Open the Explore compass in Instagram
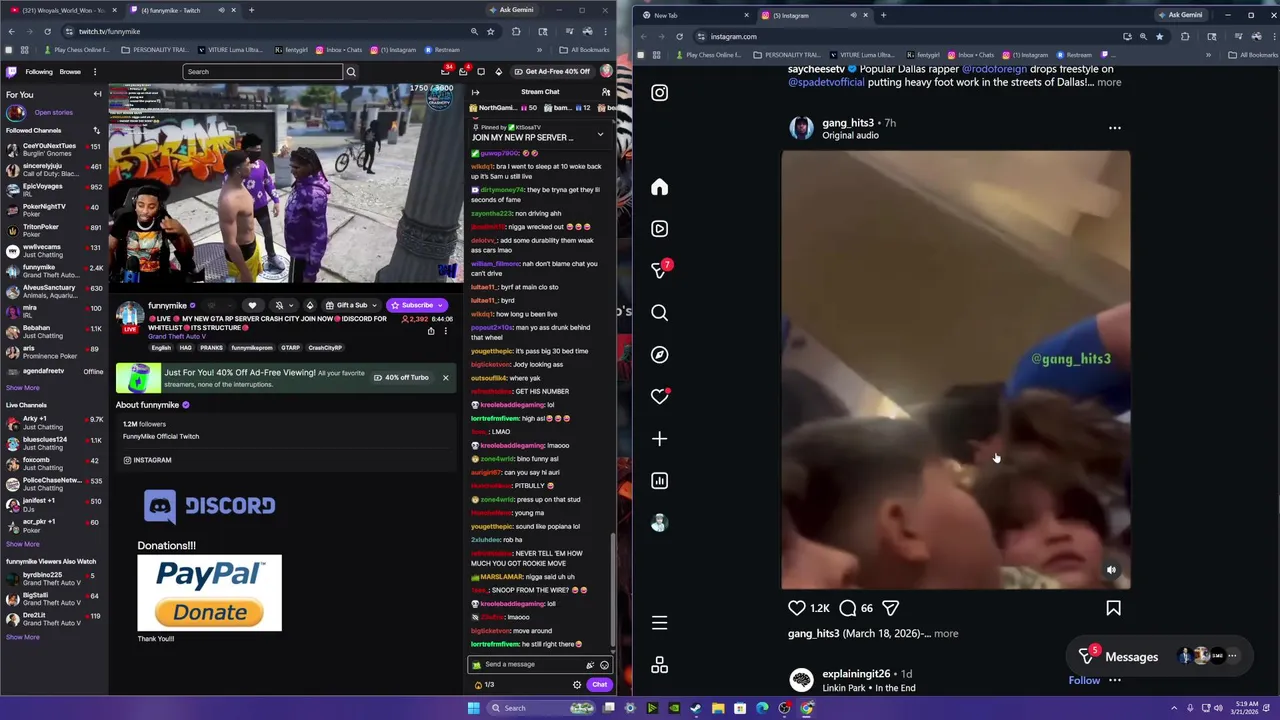This screenshot has height=720, width=1280. click(x=659, y=355)
